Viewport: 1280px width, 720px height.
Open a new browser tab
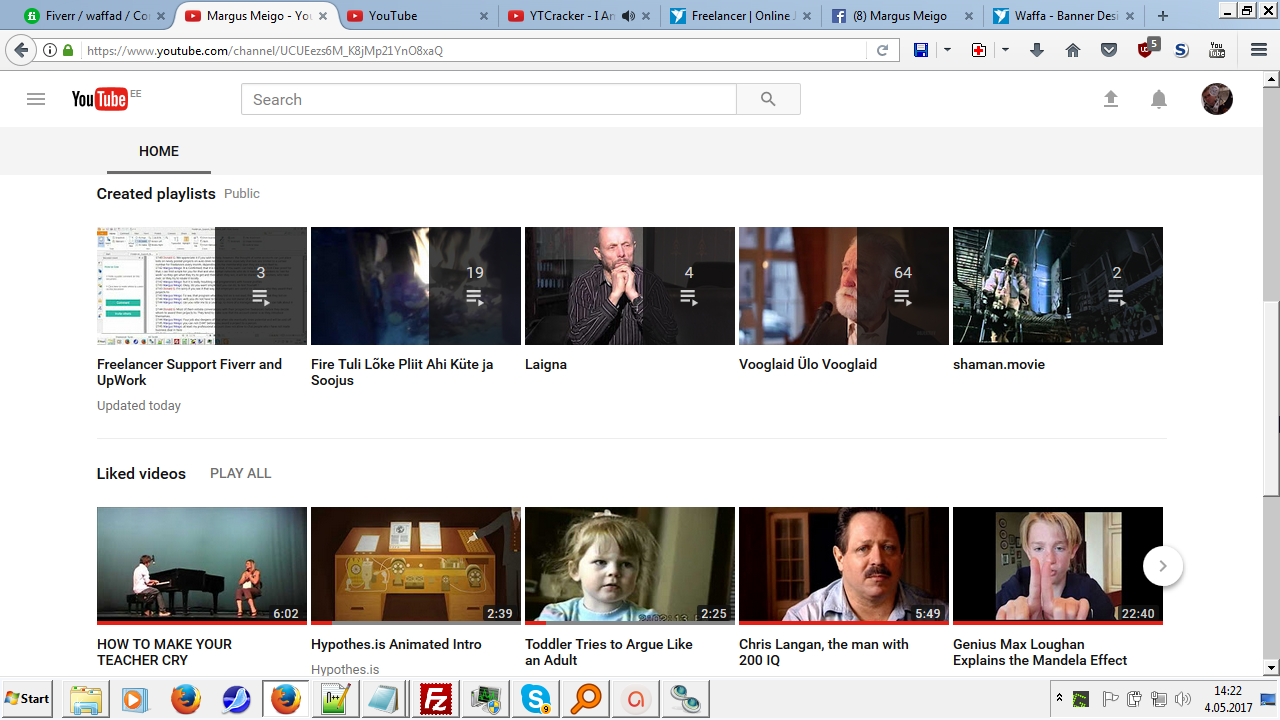click(1162, 16)
